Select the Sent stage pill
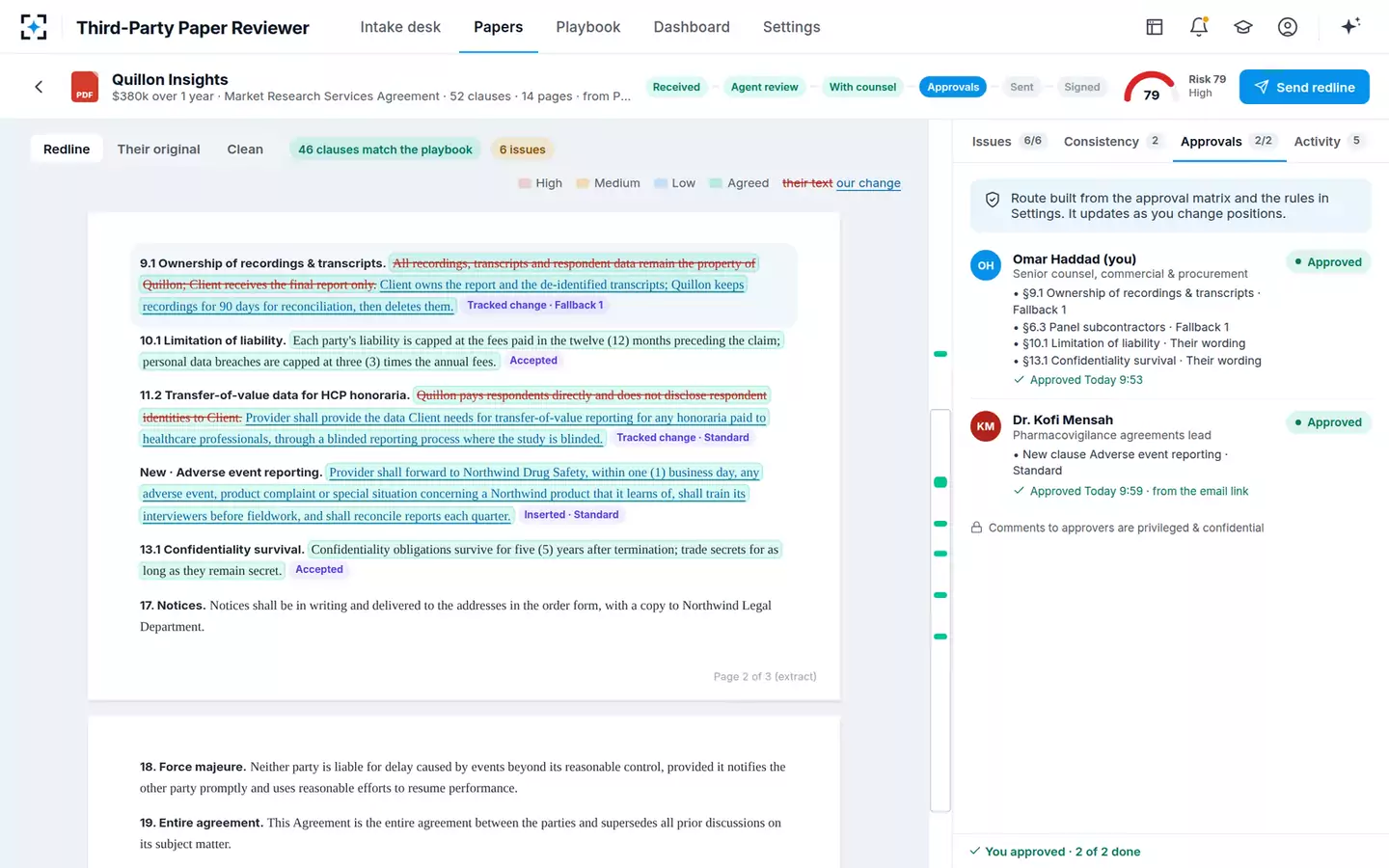The height and width of the screenshot is (868, 1389). coord(1021,87)
